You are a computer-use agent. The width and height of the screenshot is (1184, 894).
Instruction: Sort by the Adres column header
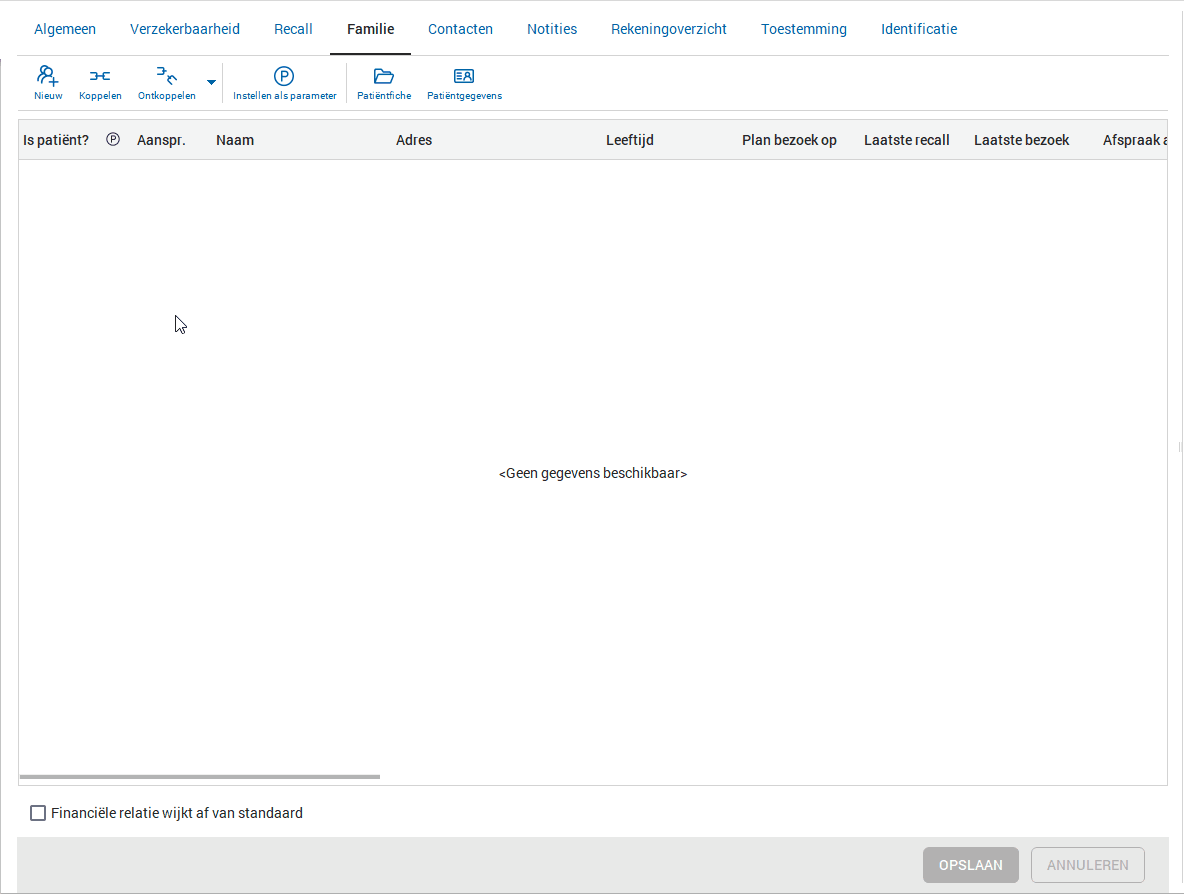click(414, 140)
